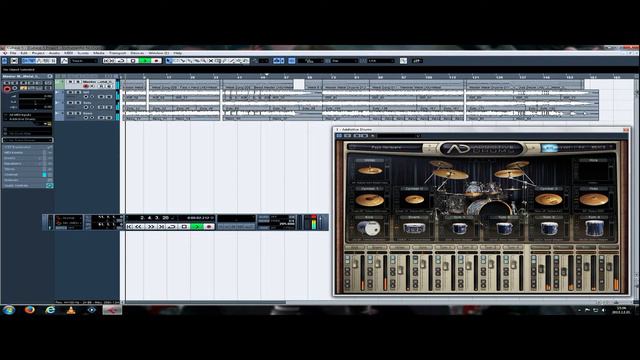Select the Mute X tool in toolbar
The image size is (640, 360).
coord(211,61)
